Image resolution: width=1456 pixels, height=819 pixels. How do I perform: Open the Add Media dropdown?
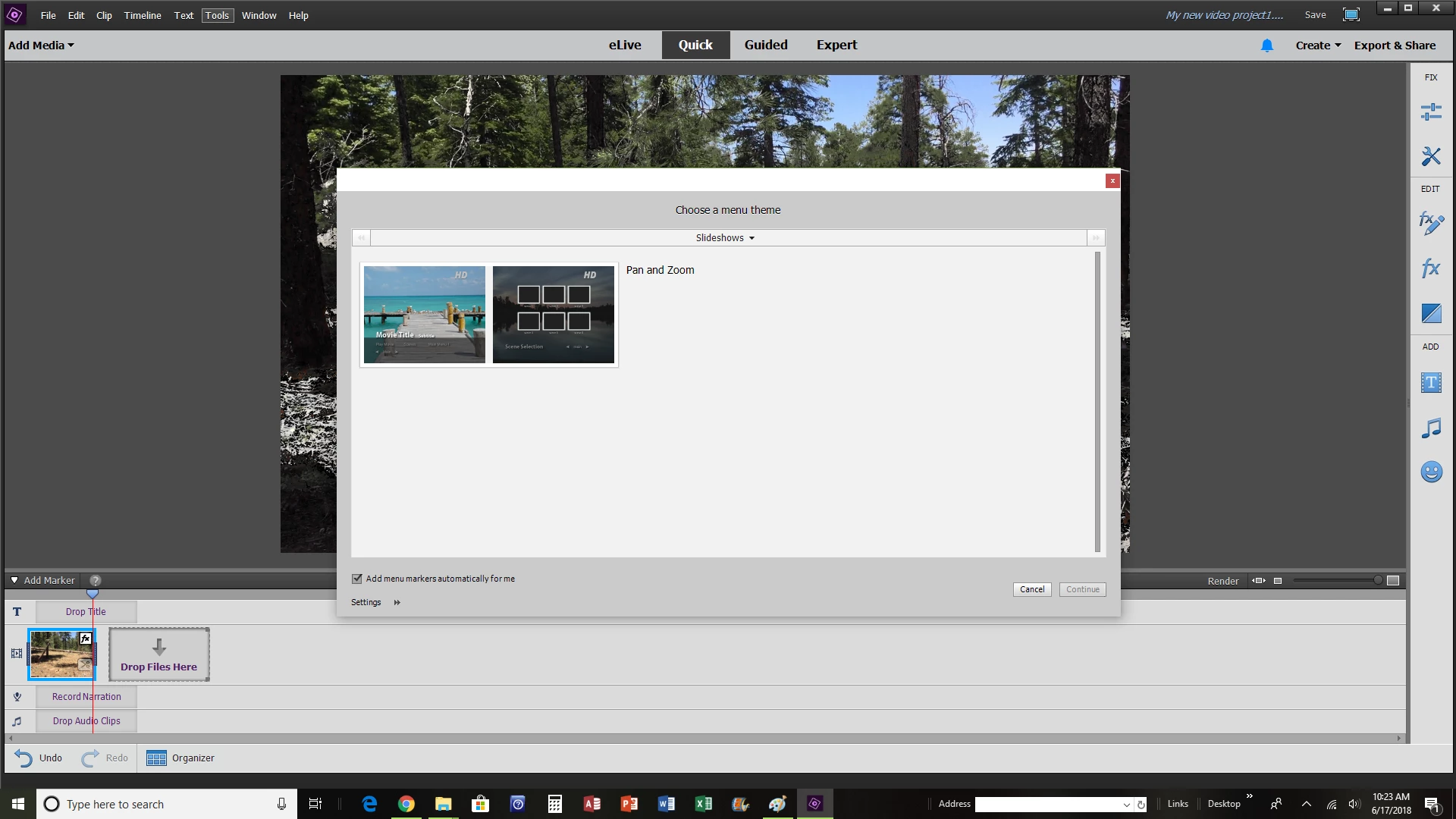[41, 45]
